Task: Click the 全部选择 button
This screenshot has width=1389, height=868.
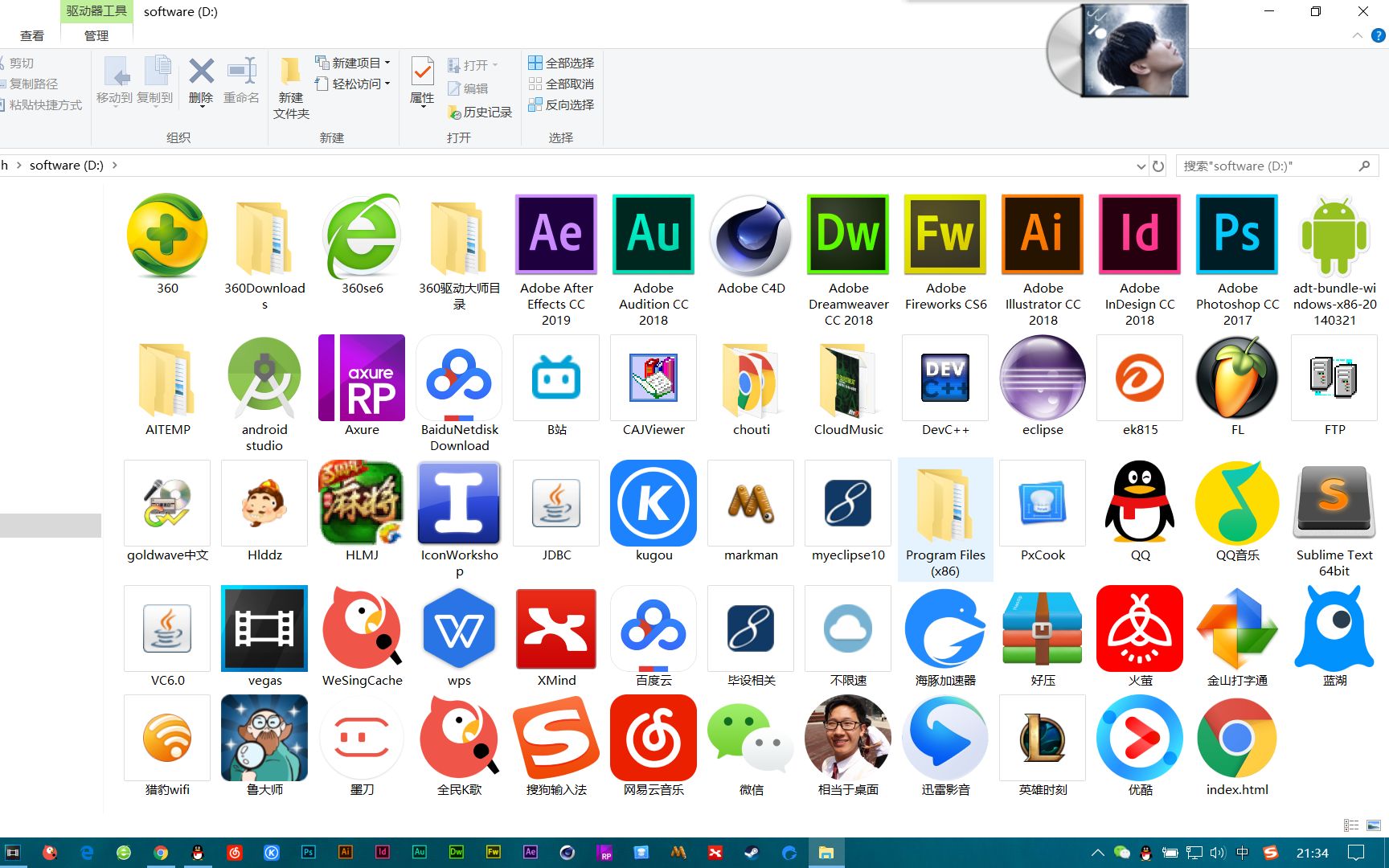Action: tap(561, 63)
